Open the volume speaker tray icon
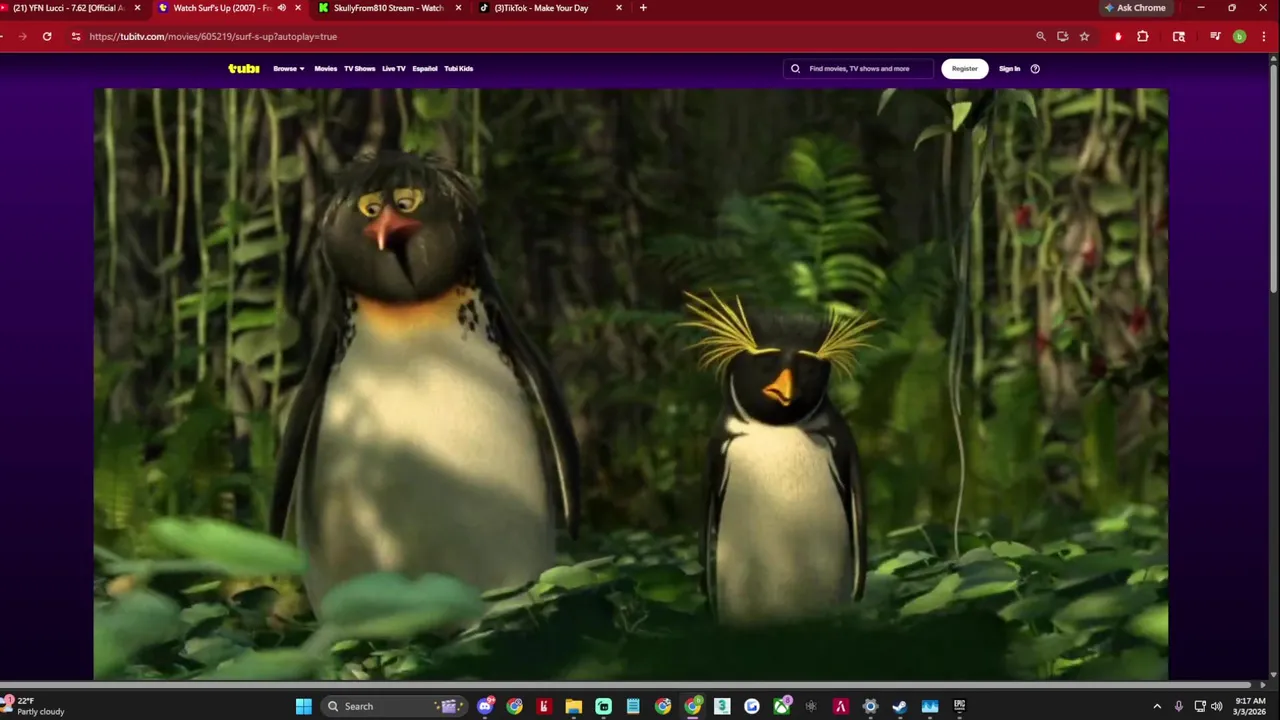Viewport: 1280px width, 720px height. 1217,706
